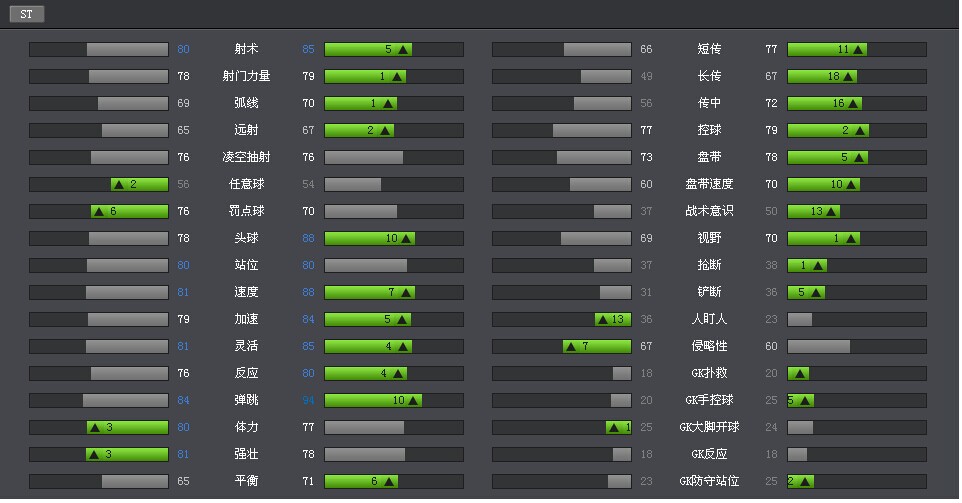Click the 94 value beside 弹跳

tap(308, 400)
